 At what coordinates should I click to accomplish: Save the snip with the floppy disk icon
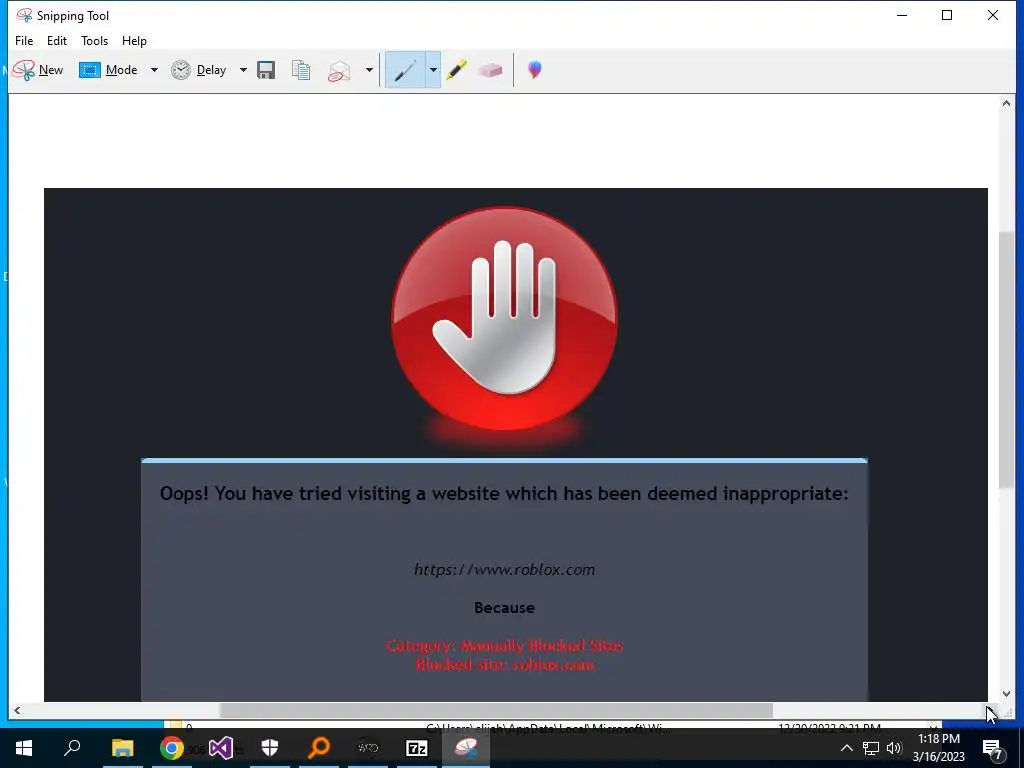tap(266, 70)
